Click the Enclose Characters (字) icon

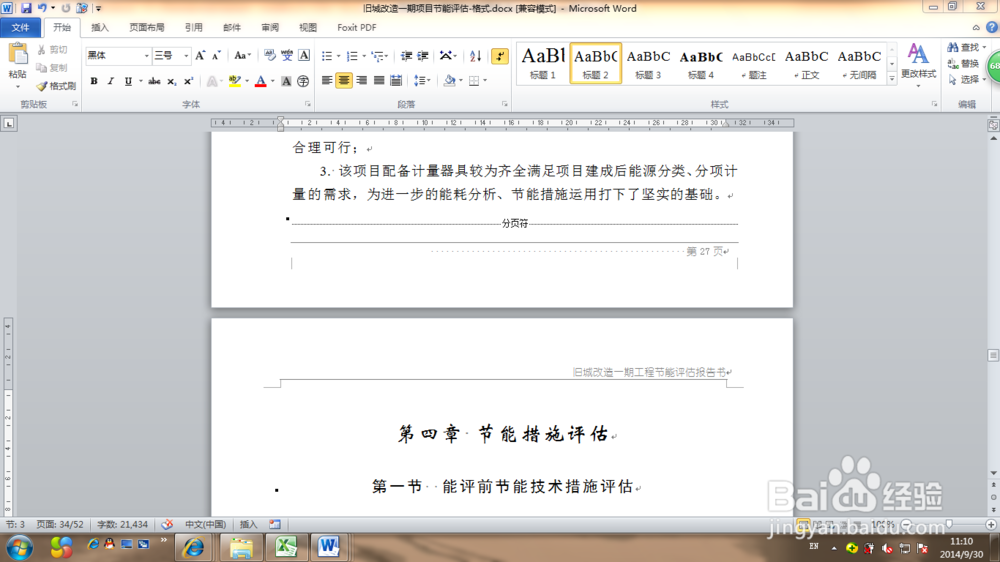(x=303, y=81)
